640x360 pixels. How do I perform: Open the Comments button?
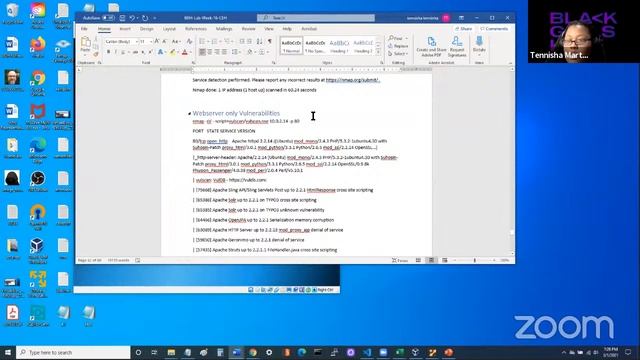[494, 29]
